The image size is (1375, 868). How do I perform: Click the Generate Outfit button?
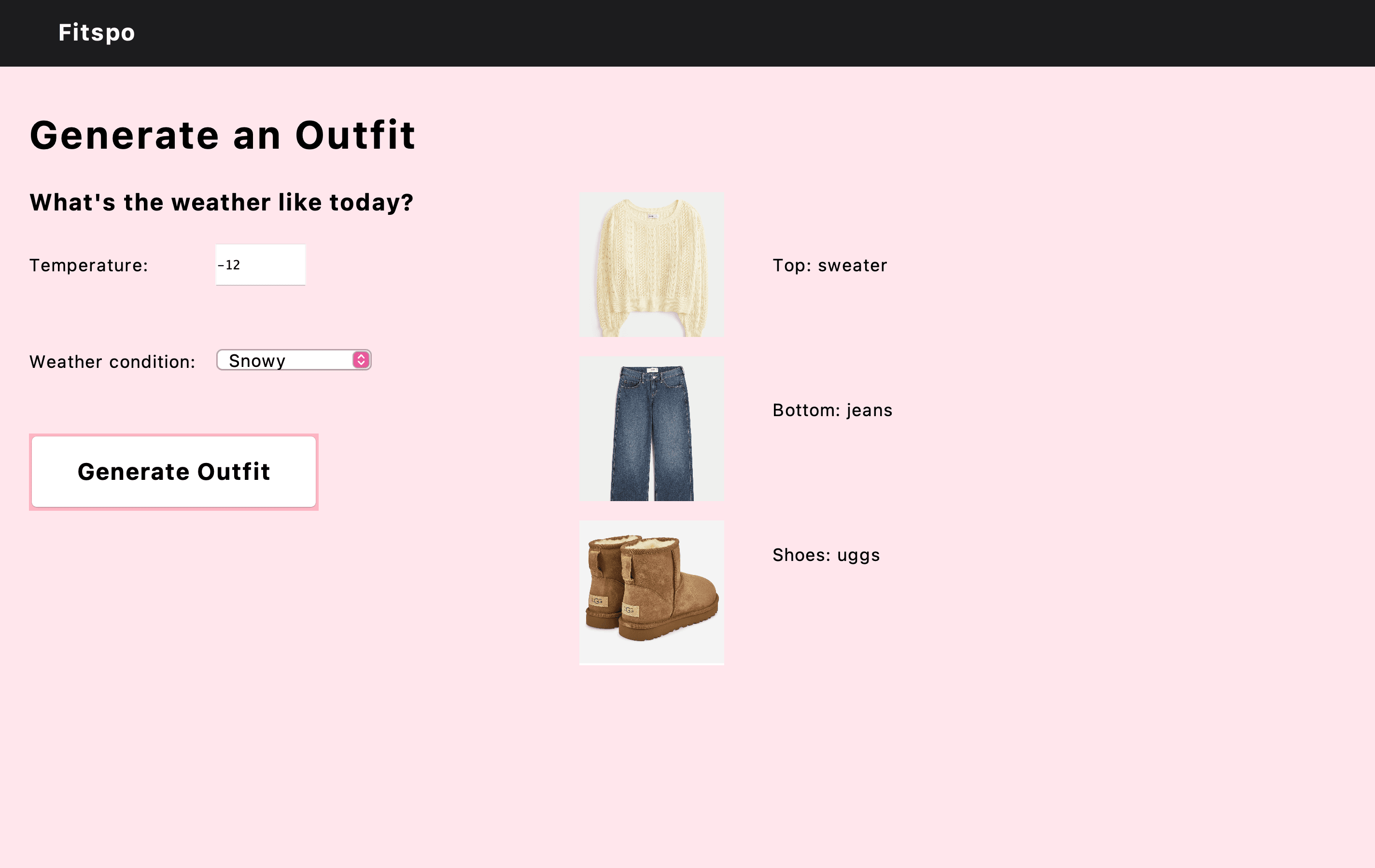pos(174,472)
